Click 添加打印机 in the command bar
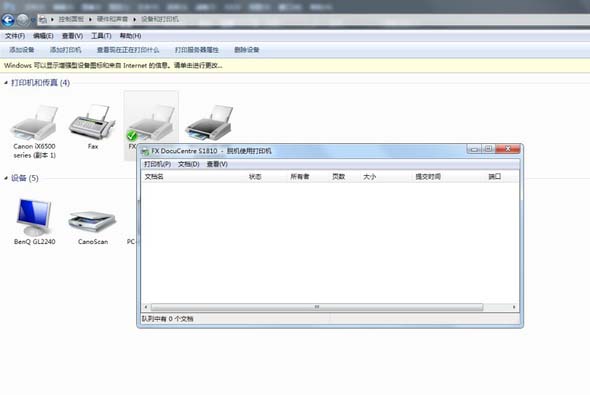Screen dimensions: 590x395 tap(65, 50)
